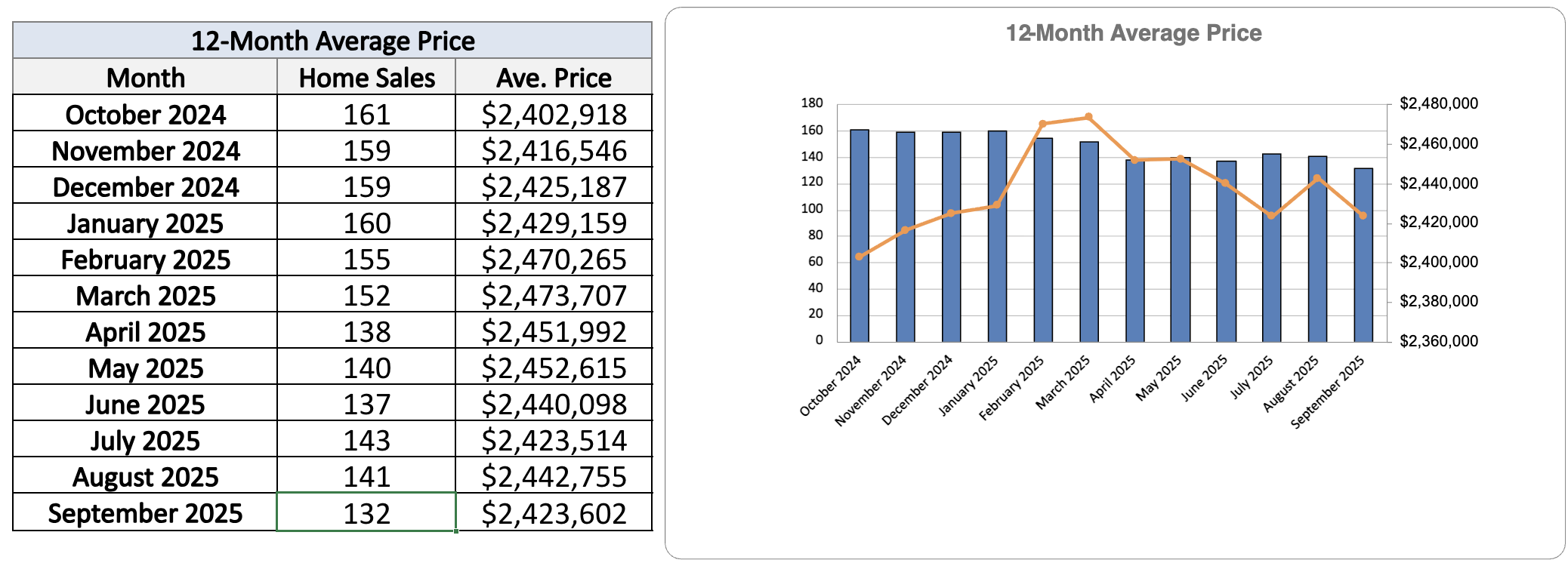Screen dimensions: 1568x566
Task: Click the July 2025 orange line data point
Action: [x=1271, y=216]
